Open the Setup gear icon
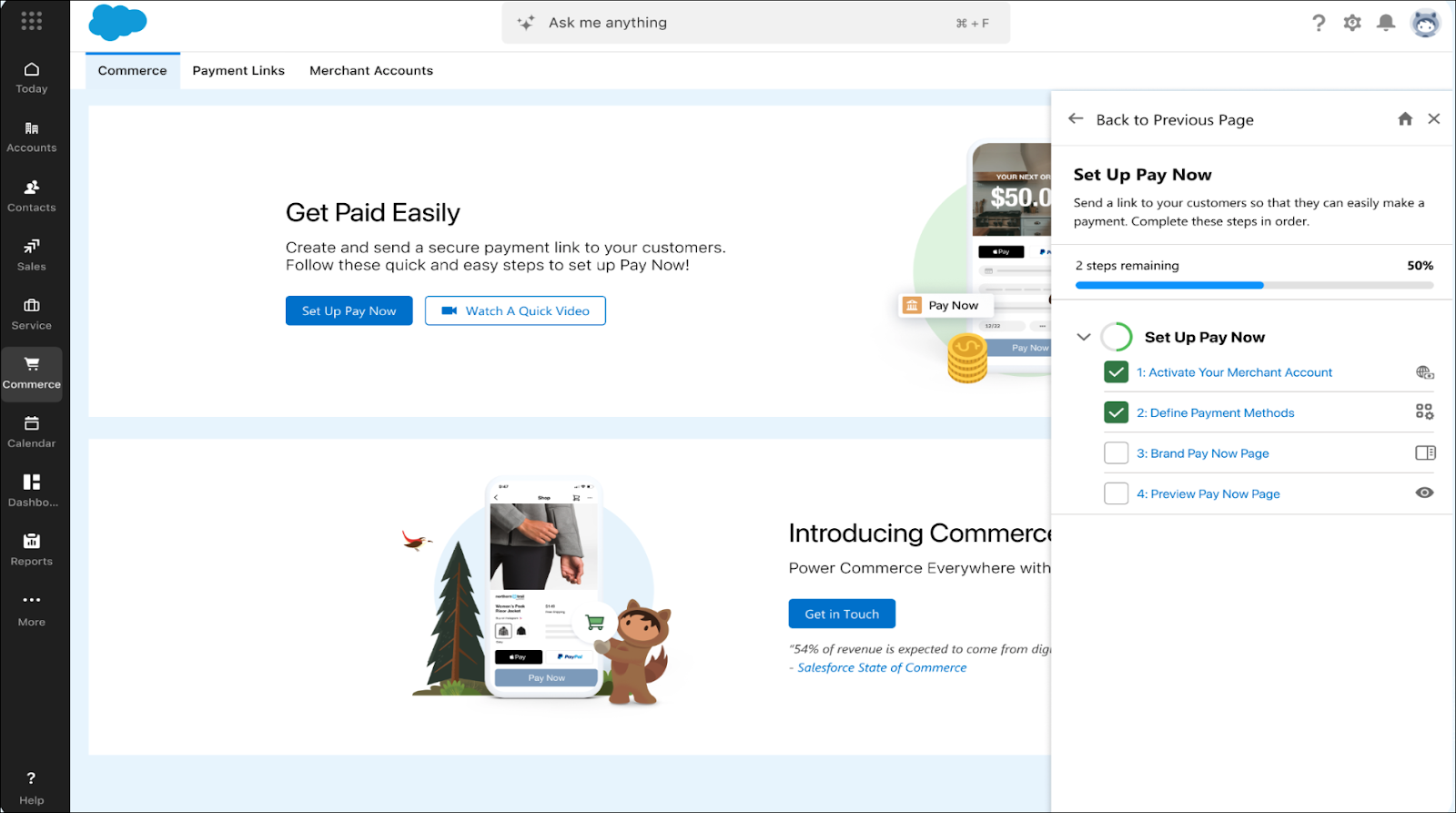This screenshot has width=1456, height=813. point(1352,23)
